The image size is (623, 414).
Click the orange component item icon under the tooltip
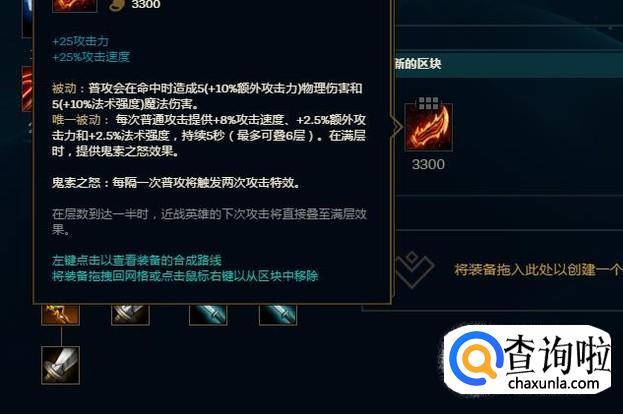coord(60,315)
